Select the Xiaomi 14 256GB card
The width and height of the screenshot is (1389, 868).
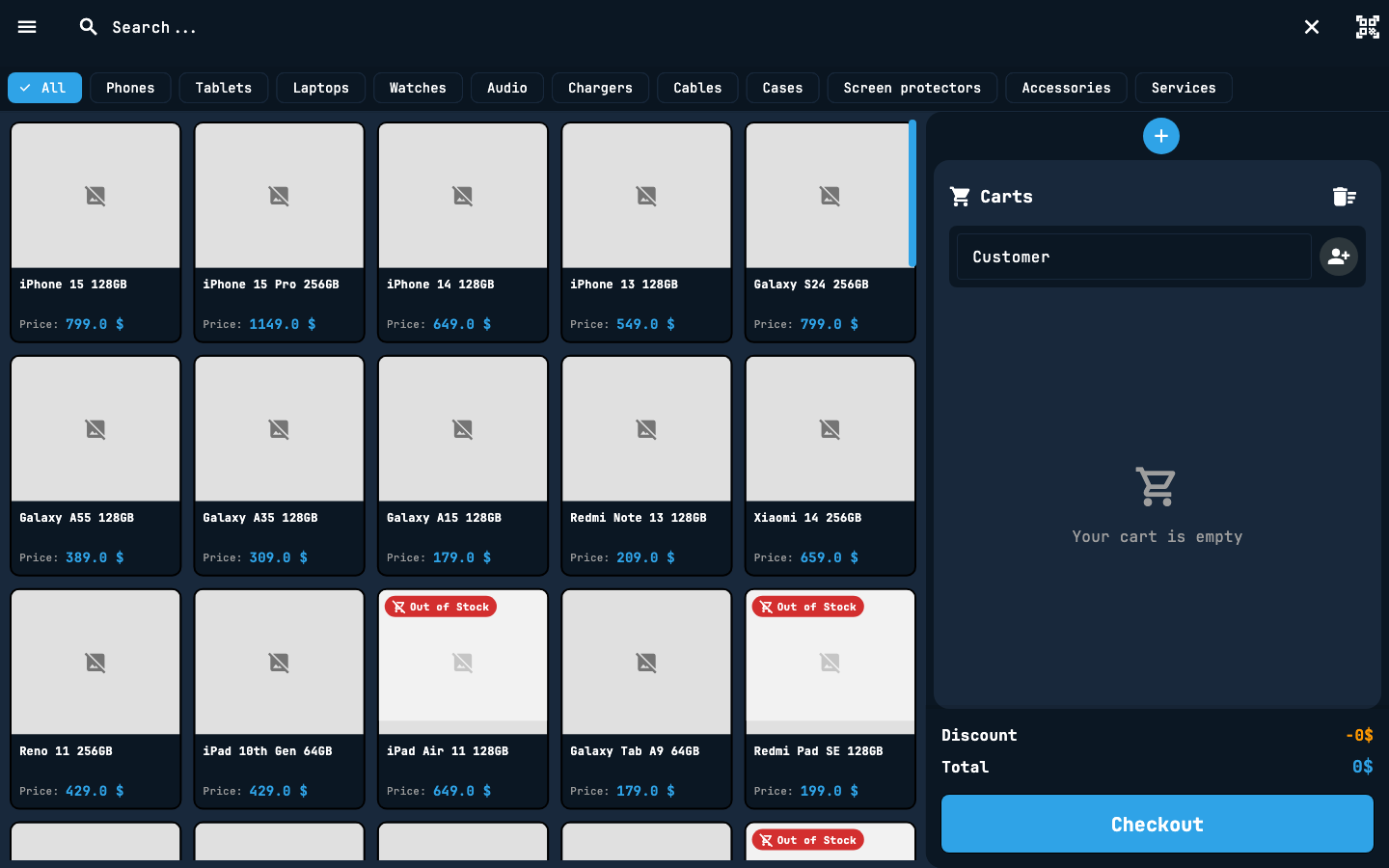(x=831, y=466)
